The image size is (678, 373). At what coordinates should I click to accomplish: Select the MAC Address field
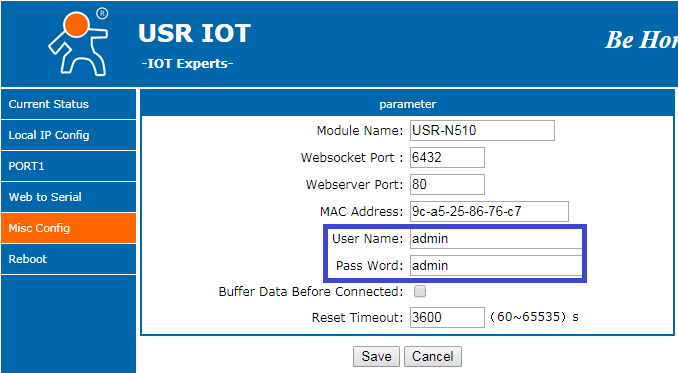point(489,211)
